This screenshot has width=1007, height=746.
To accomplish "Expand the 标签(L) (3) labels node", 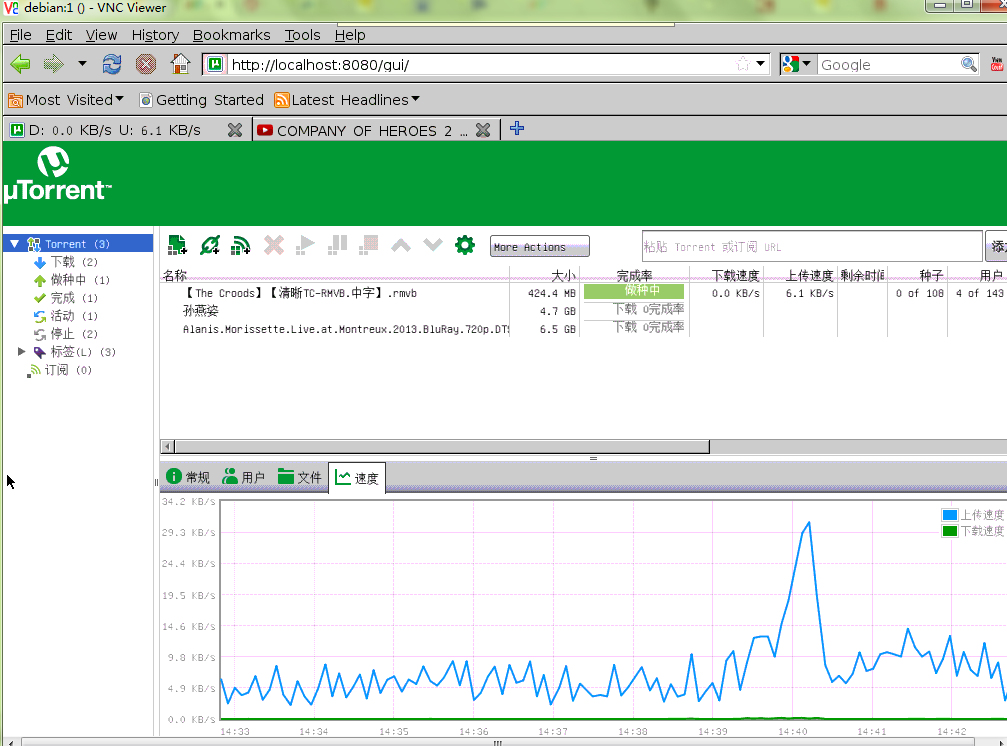I will pos(21,351).
